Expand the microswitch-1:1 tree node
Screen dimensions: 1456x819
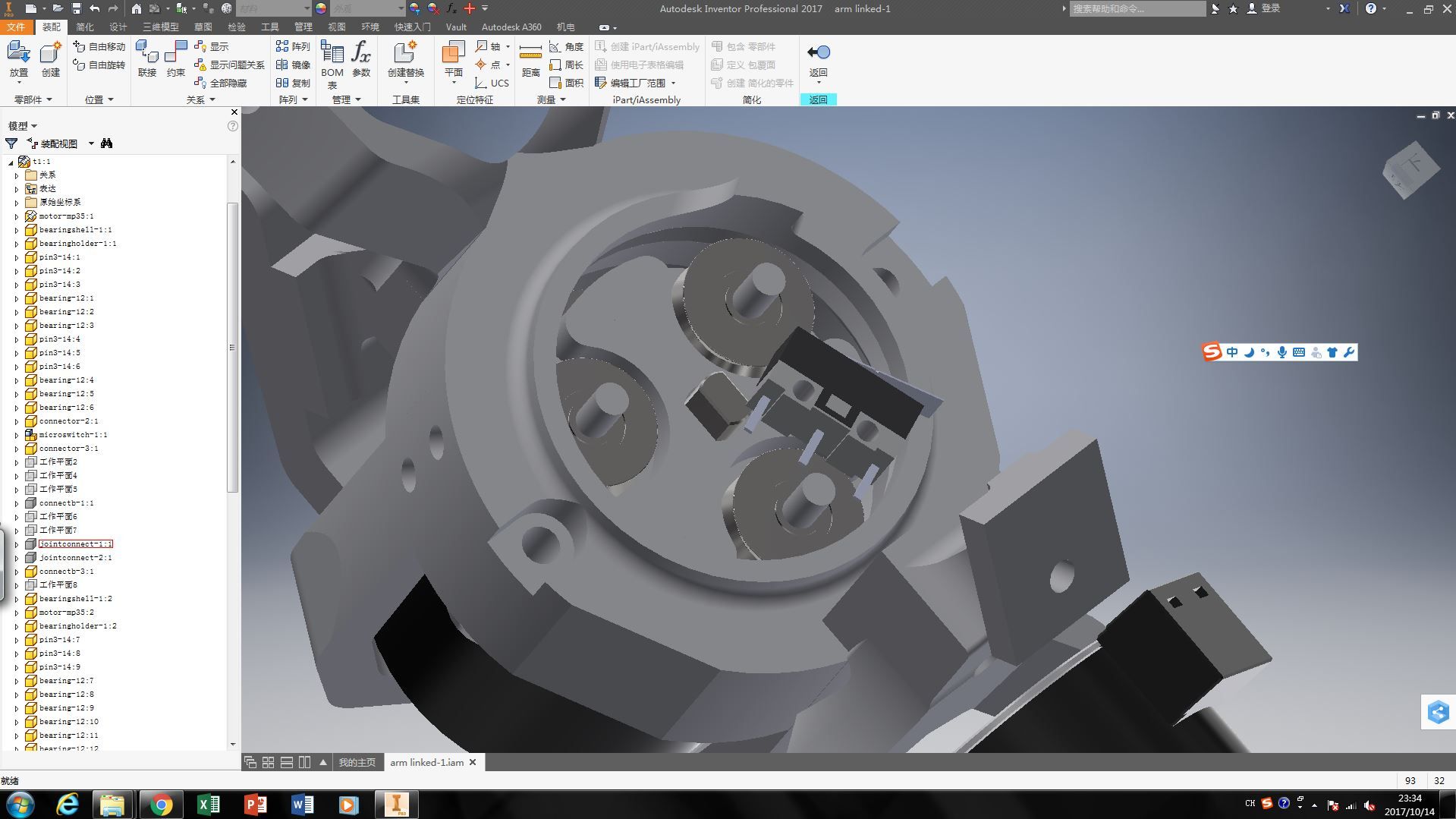(17, 435)
